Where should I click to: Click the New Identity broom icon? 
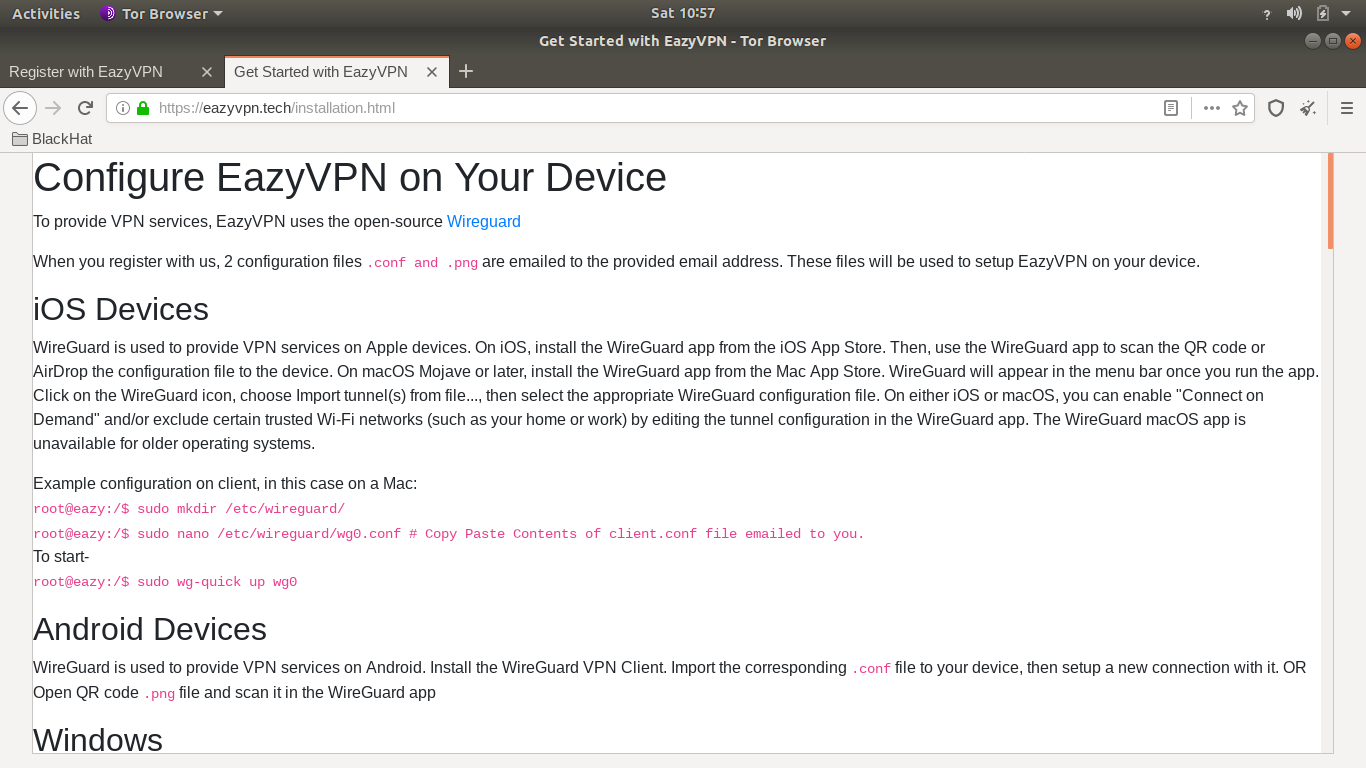click(1308, 108)
